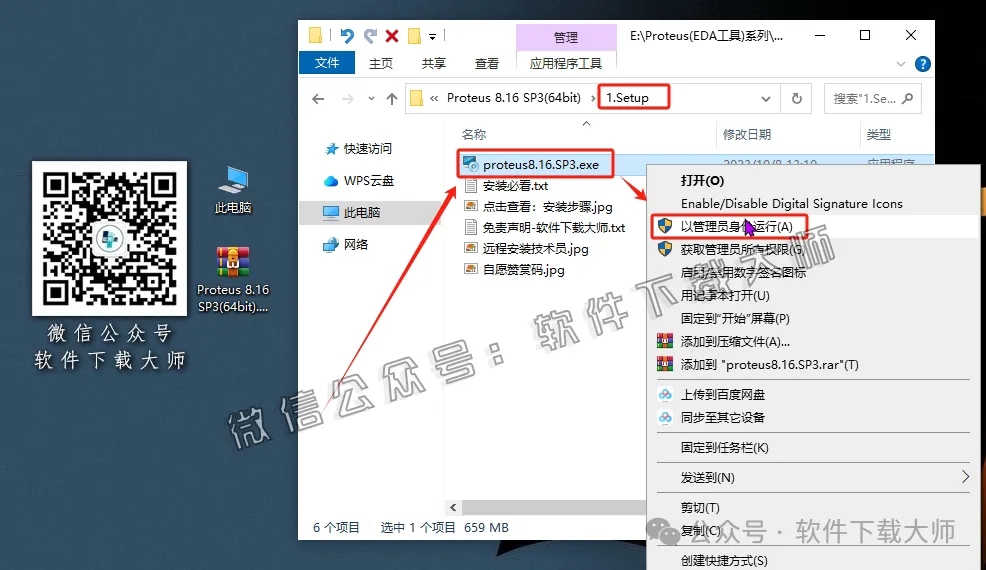Viewport: 986px width, 570px height.
Task: Select 点击查看：安装步骤.jpg file
Action: pos(538,207)
